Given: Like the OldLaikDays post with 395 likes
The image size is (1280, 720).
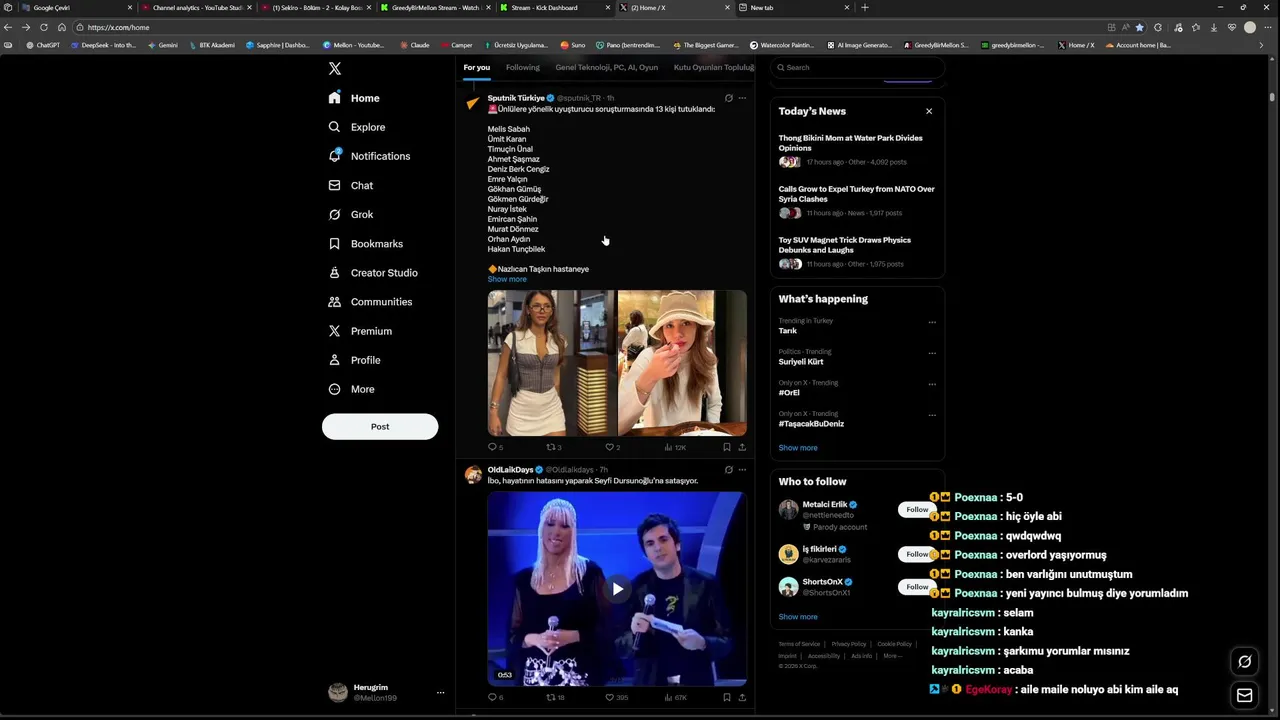Looking at the screenshot, I should (x=616, y=697).
